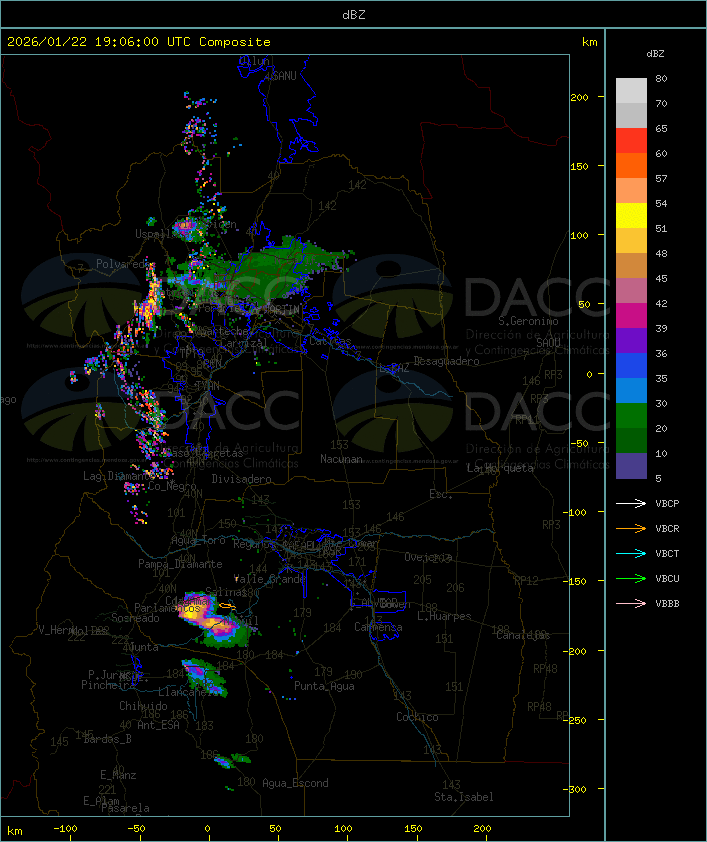Pick the mauve 42-45 dBZ swatch
The width and height of the screenshot is (707, 842).
click(631, 291)
